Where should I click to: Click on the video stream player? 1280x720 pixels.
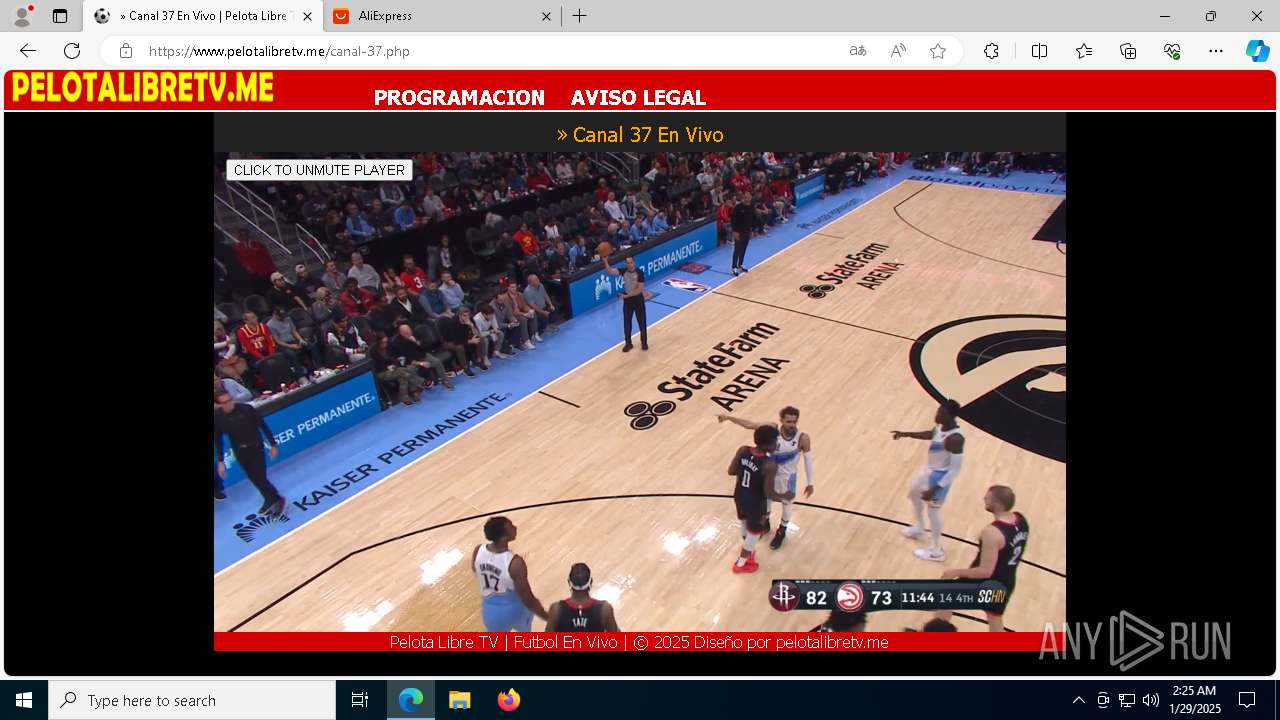pyautogui.click(x=640, y=392)
